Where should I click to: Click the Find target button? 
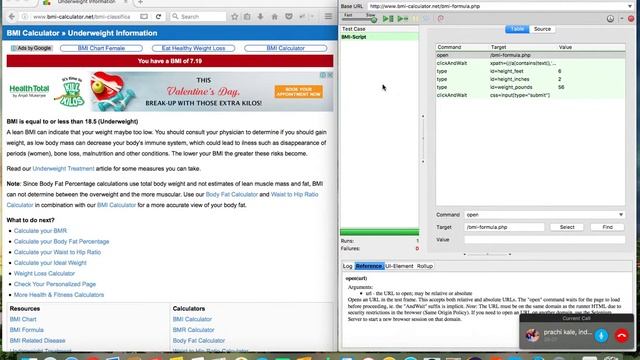point(607,227)
